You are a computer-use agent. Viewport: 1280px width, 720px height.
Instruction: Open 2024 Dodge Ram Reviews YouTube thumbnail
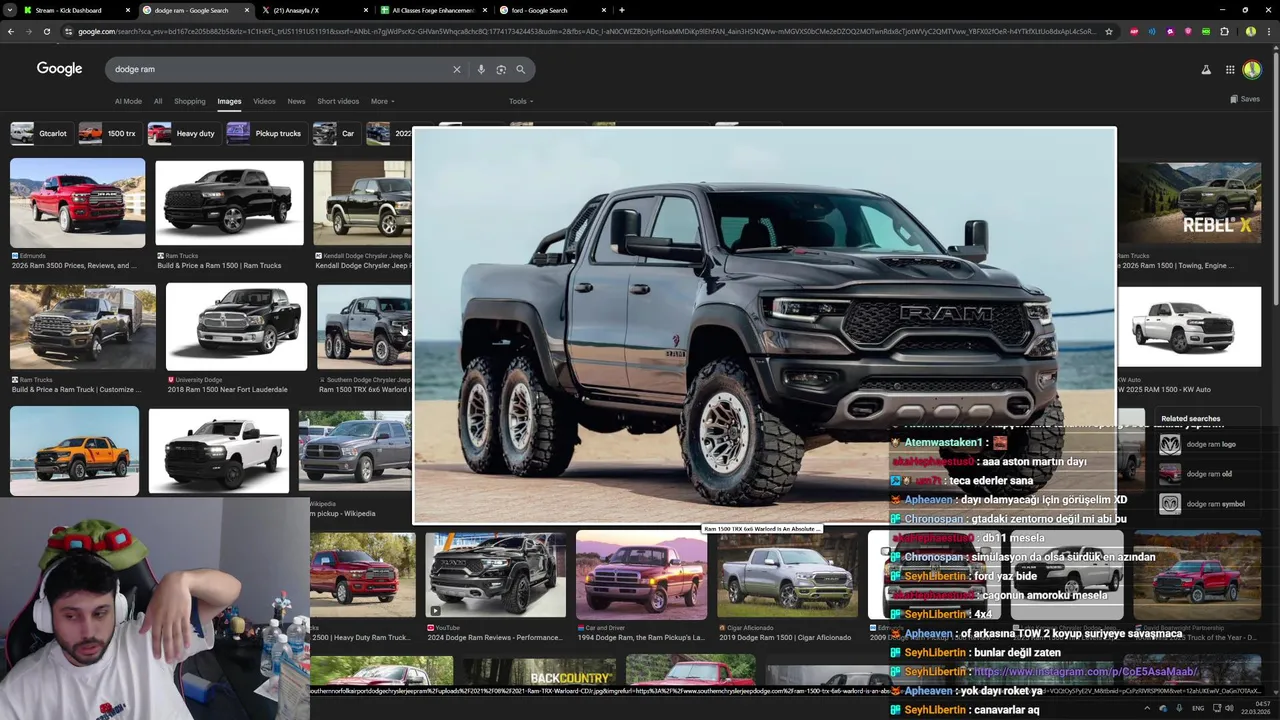(x=495, y=576)
